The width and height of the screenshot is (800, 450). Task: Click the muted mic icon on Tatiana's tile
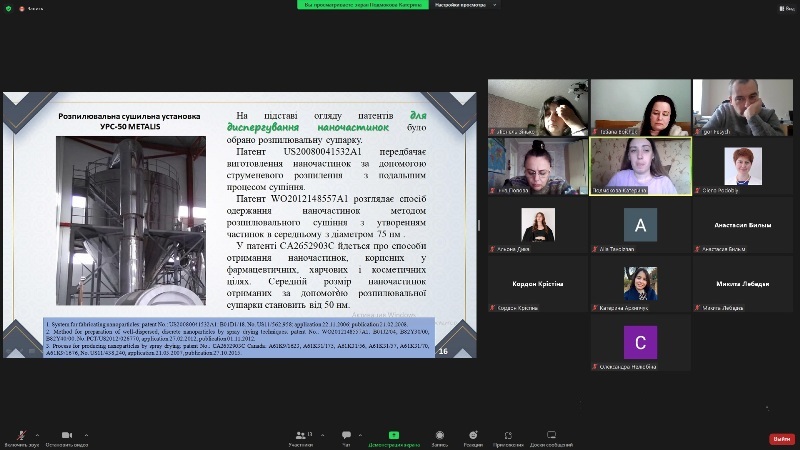[x=595, y=132]
